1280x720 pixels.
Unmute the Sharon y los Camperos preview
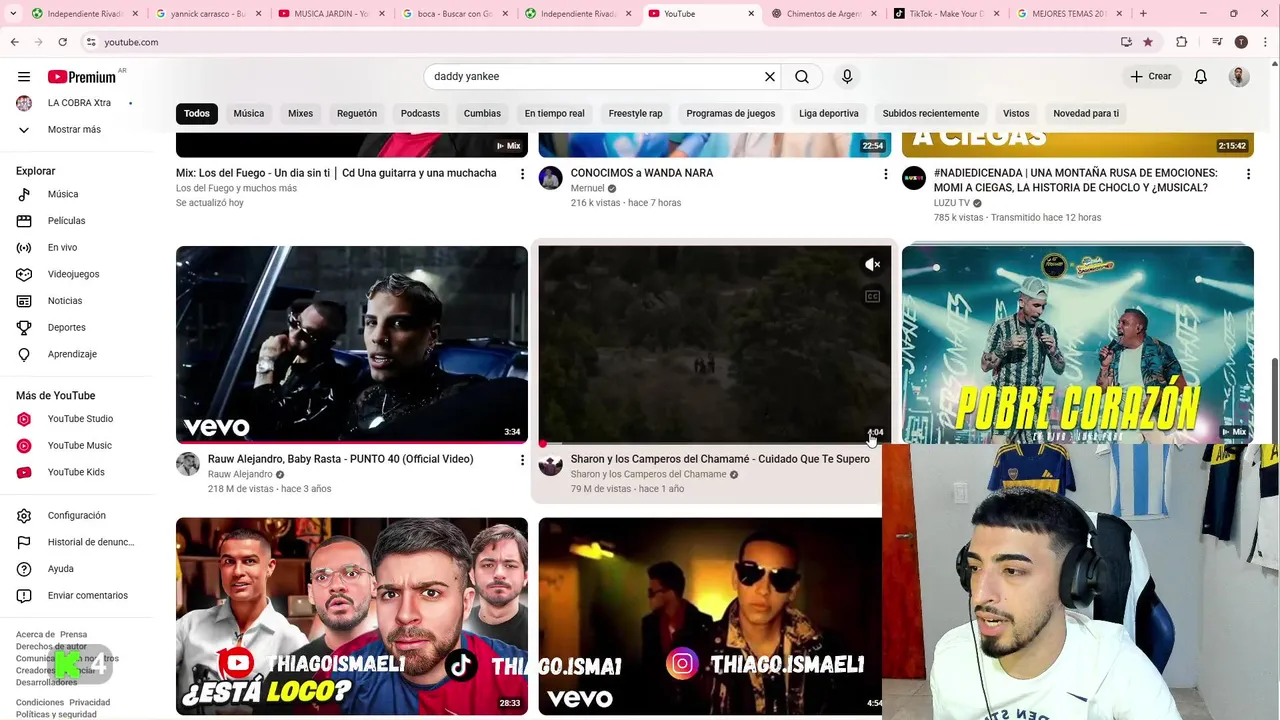[873, 265]
